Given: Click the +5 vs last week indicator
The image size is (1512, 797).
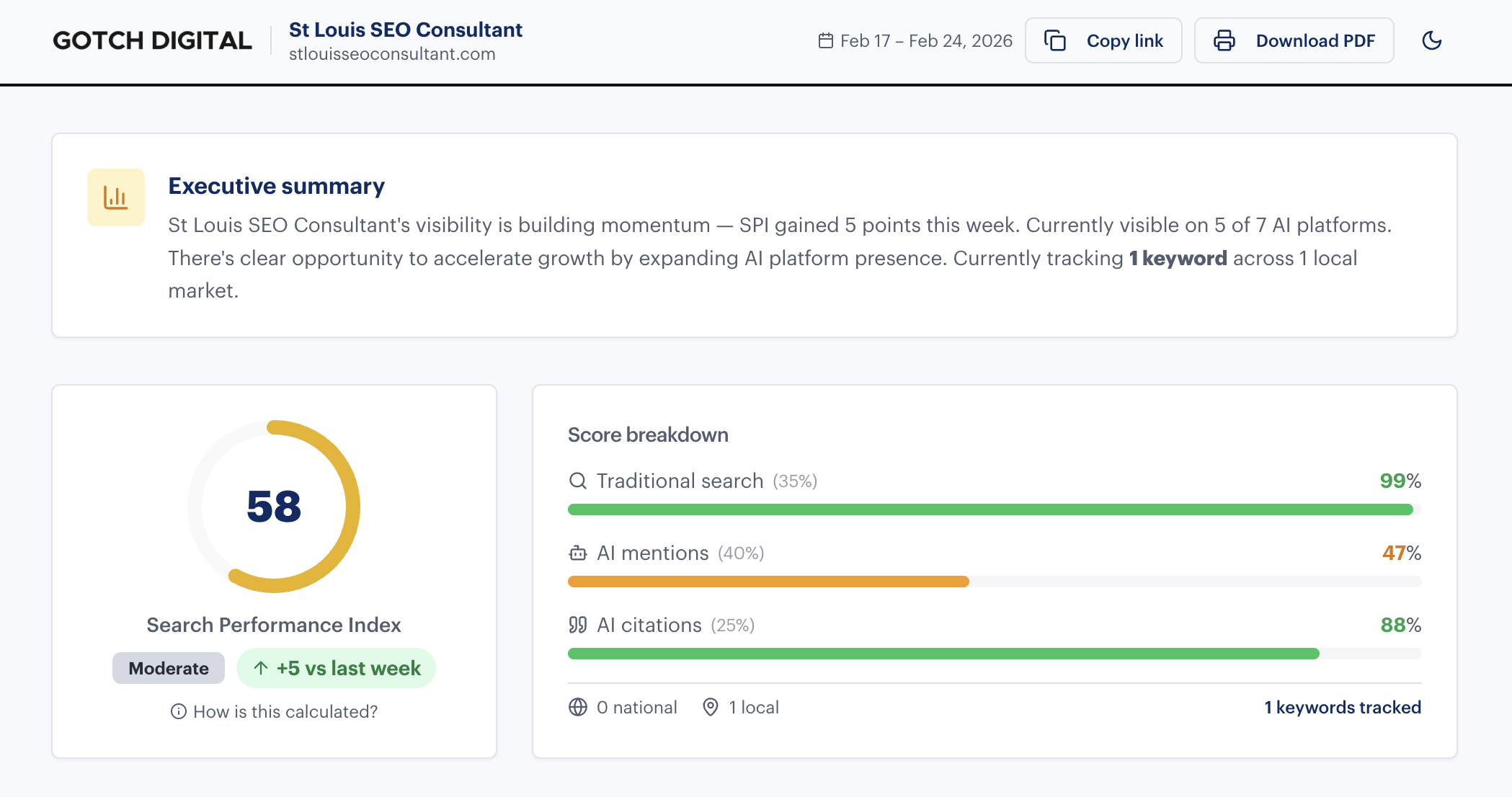Looking at the screenshot, I should [336, 668].
